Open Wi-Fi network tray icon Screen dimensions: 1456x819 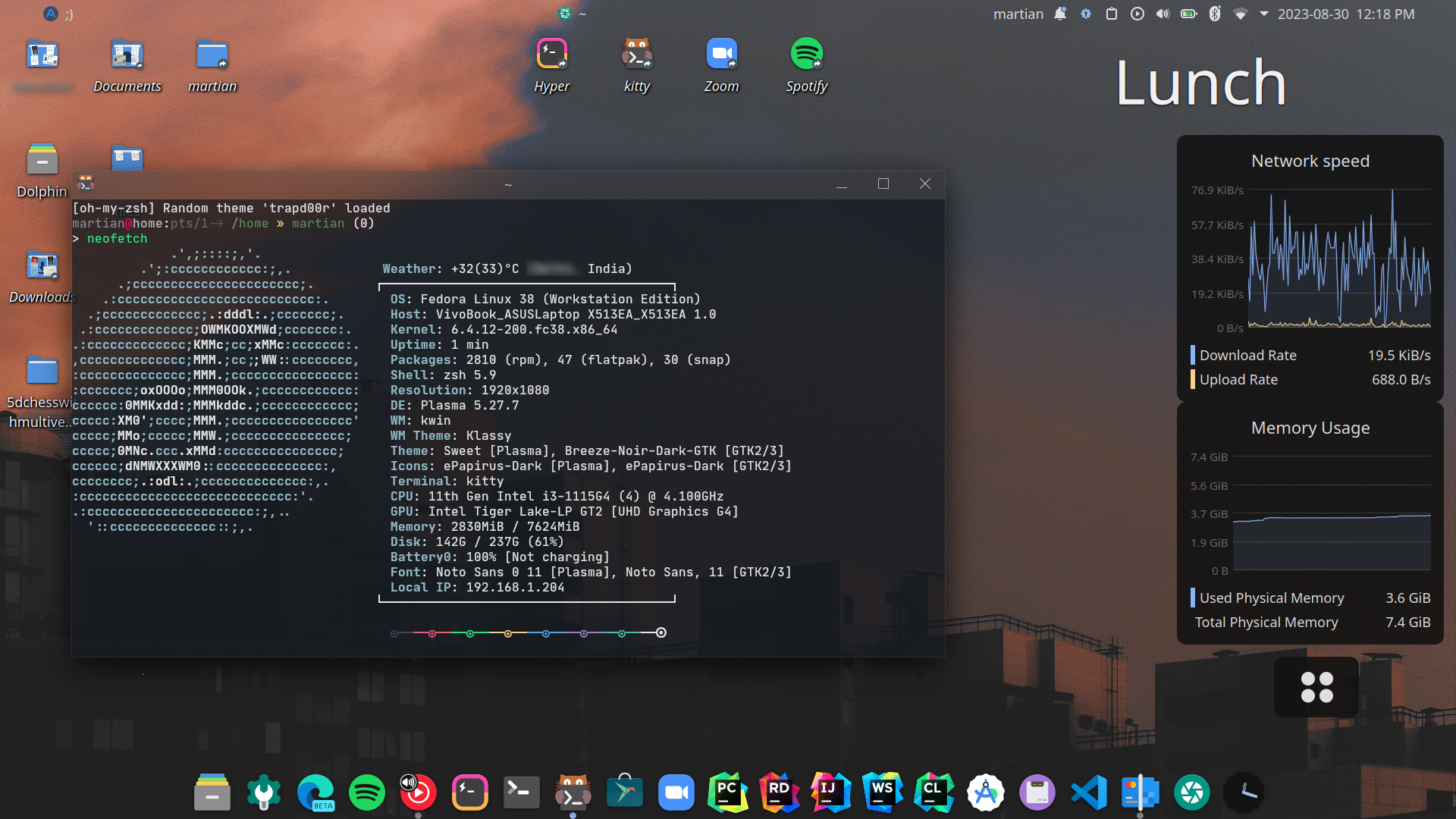[1241, 14]
